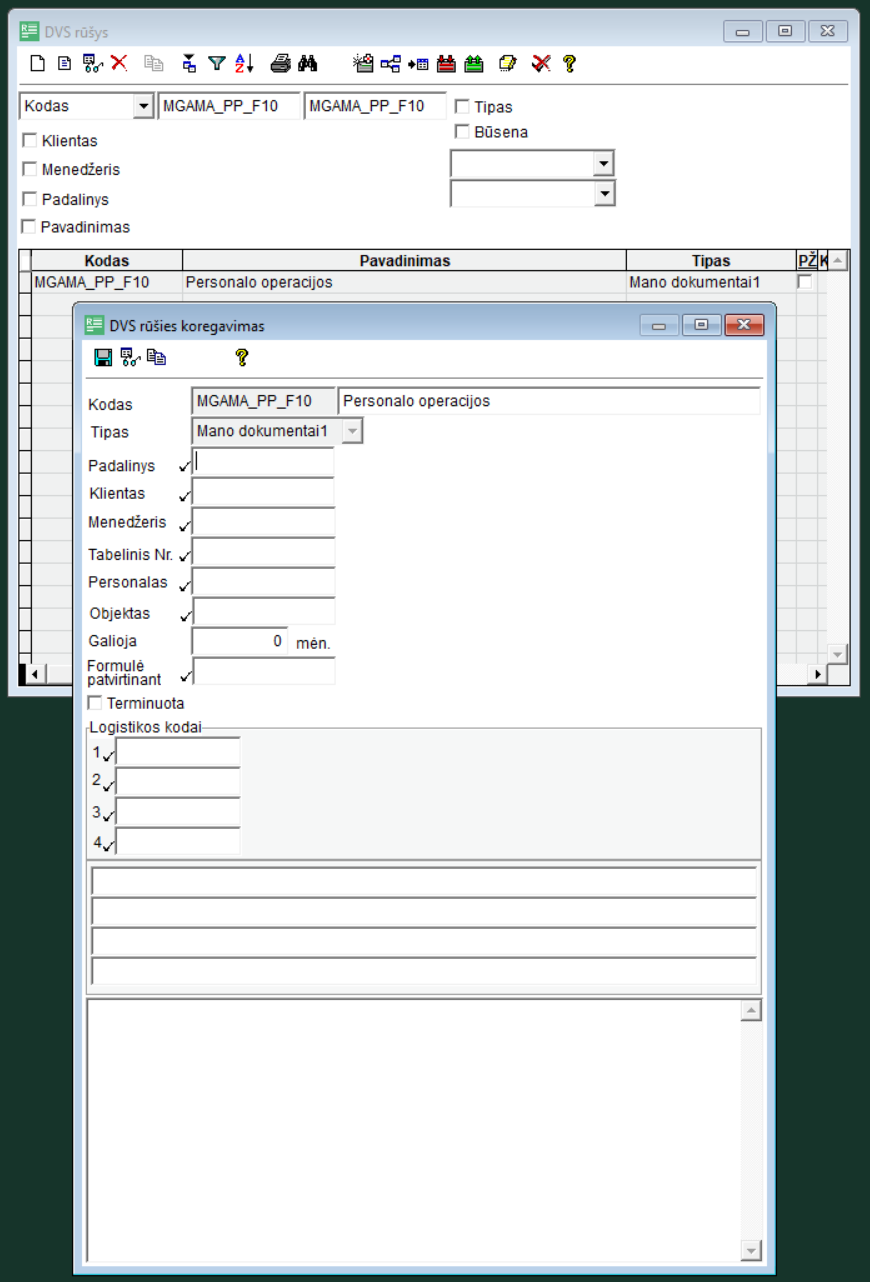Open the dropdown below Būsena checkbox

[x=603, y=164]
